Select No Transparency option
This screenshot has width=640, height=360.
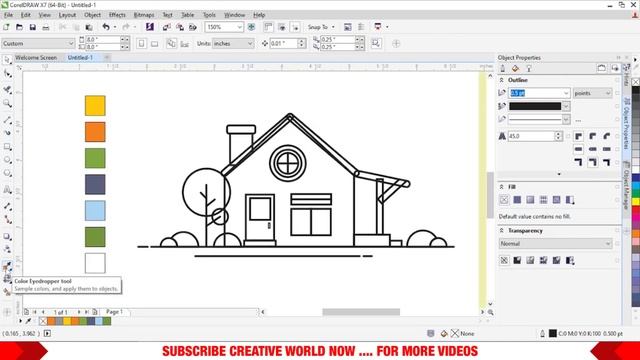(504, 260)
